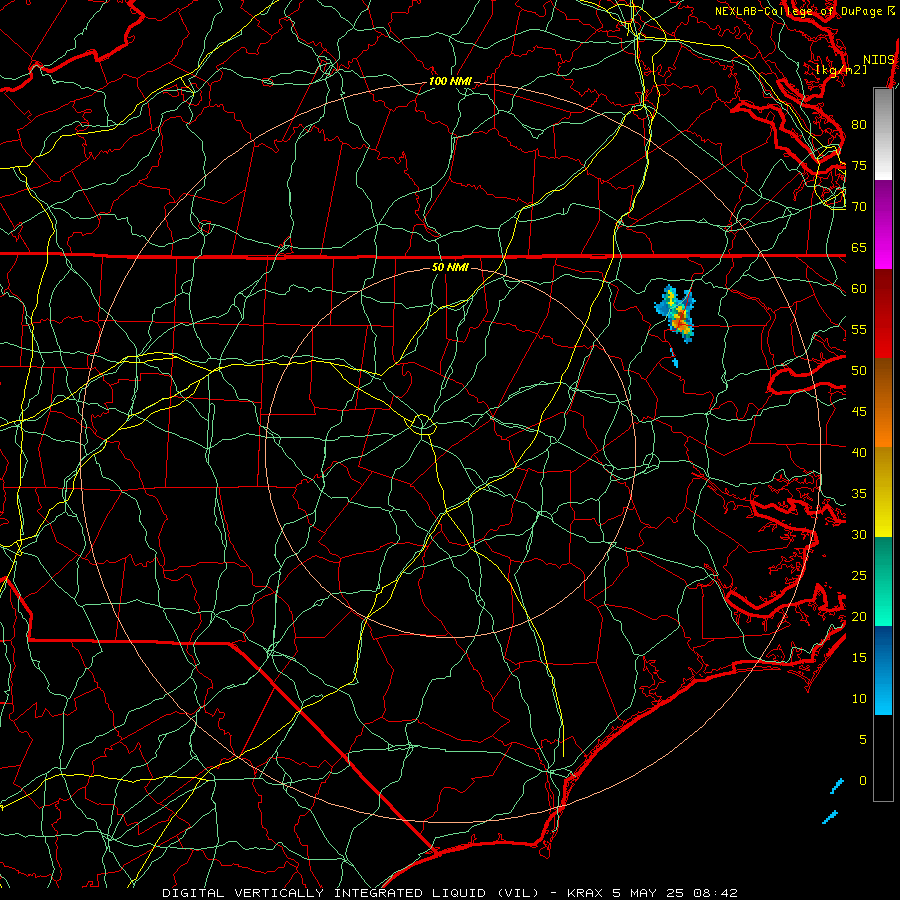This screenshot has width=900, height=900.
Task: Click the 08:42 timestamp in the caption
Action: click(x=718, y=893)
